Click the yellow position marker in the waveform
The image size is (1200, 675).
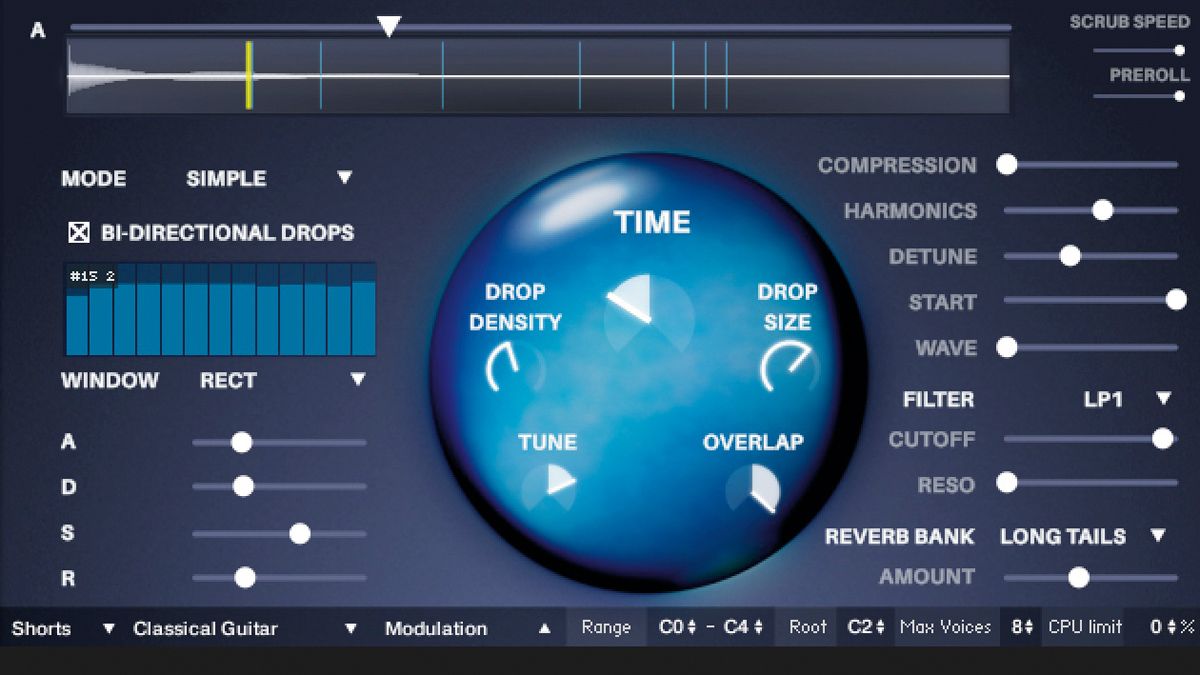251,73
